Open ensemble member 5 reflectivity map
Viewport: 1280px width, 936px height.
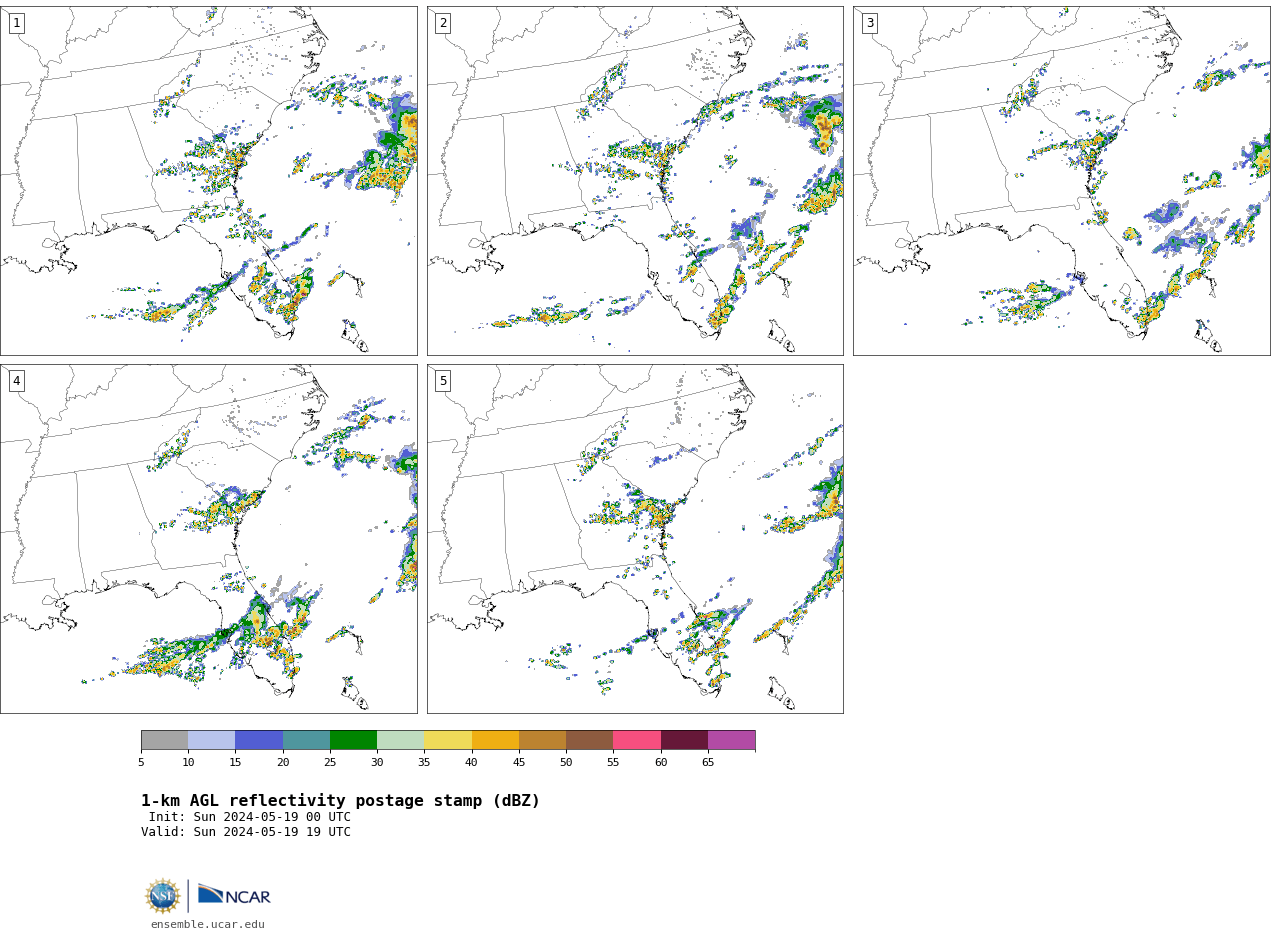click(635, 539)
